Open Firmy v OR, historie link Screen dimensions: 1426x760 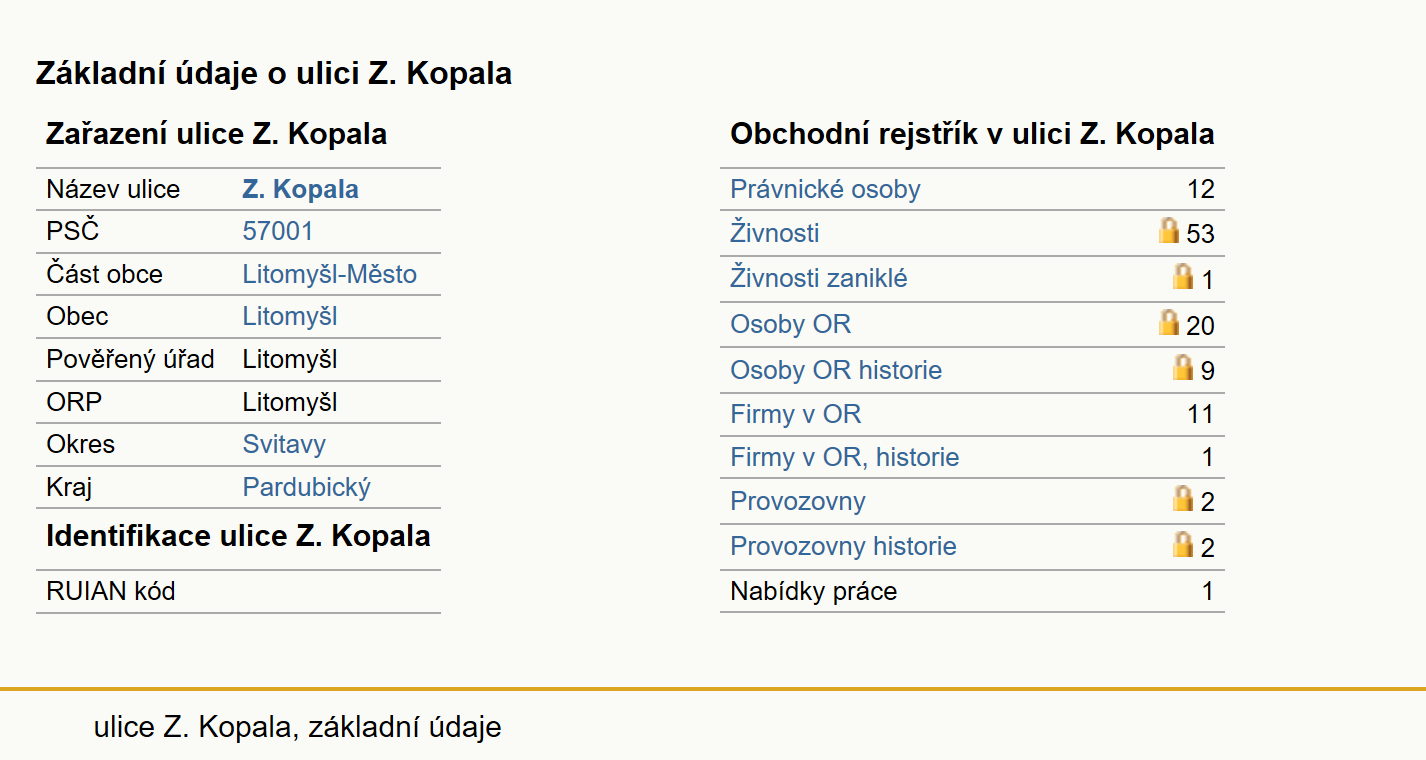point(845,457)
